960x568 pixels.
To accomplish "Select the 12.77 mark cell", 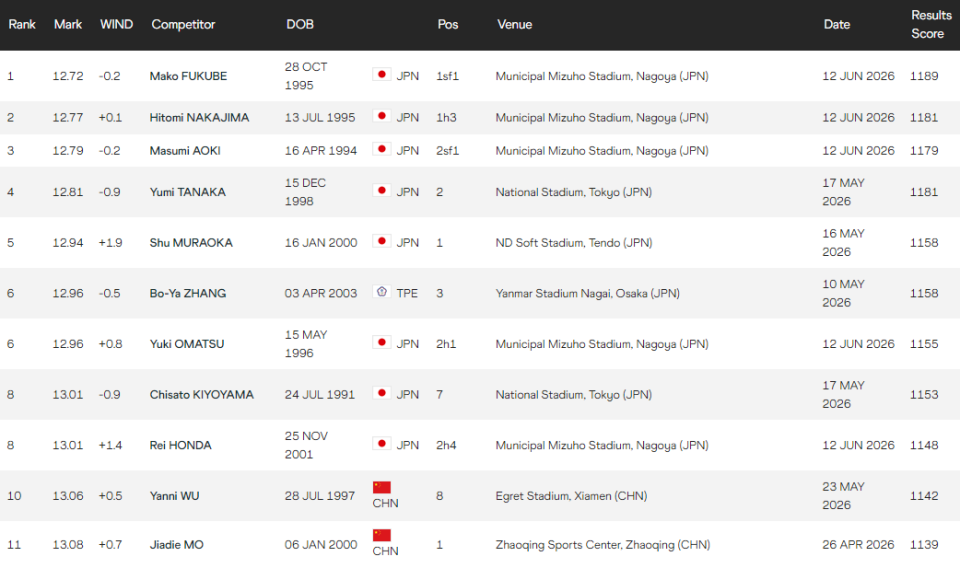I will pos(67,118).
